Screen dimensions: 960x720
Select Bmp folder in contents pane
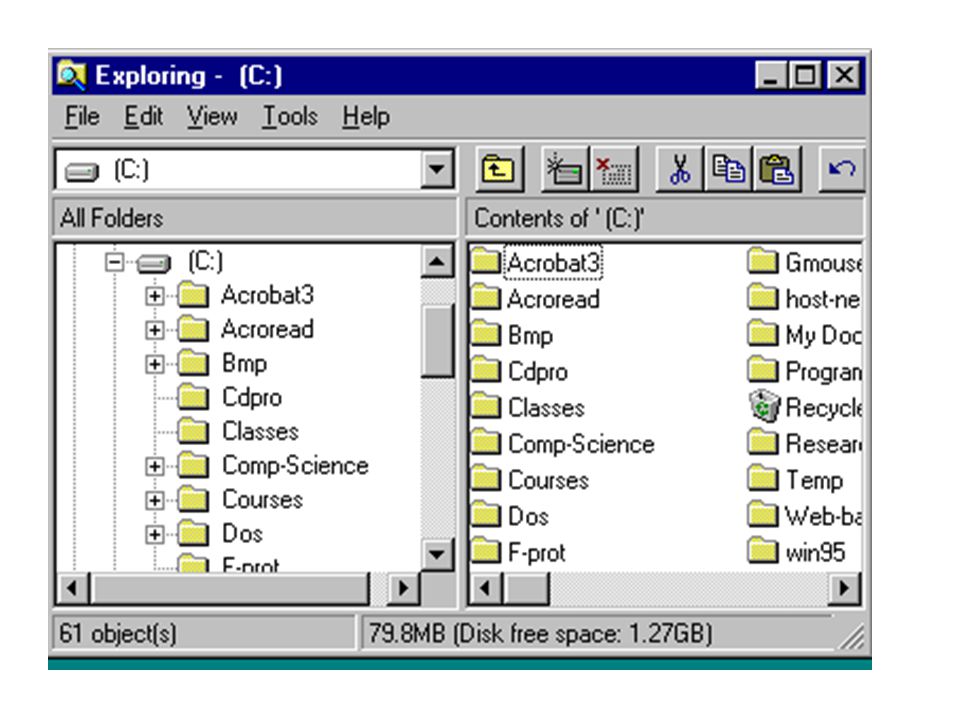512,335
